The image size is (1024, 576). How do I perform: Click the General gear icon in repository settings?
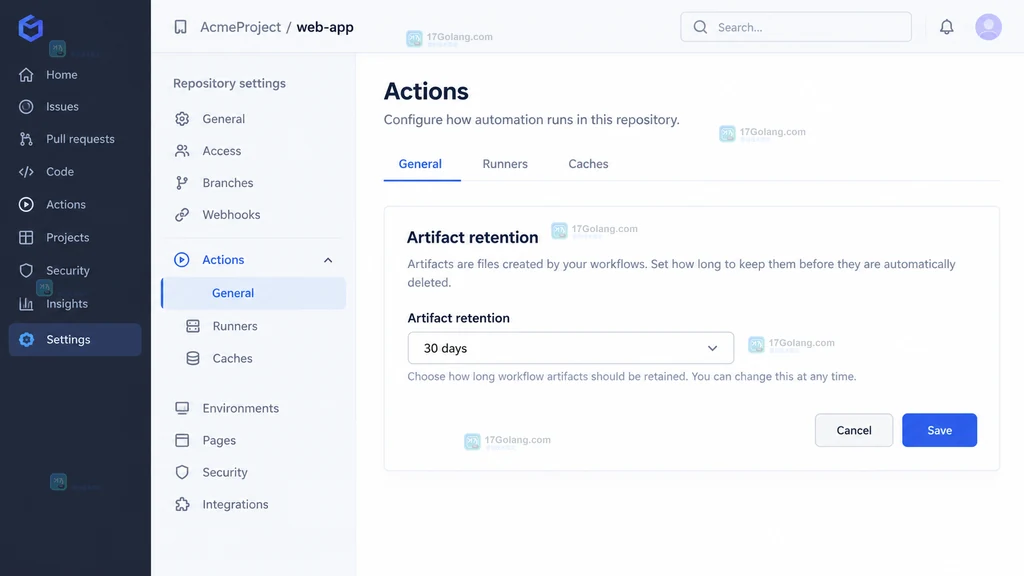(182, 119)
